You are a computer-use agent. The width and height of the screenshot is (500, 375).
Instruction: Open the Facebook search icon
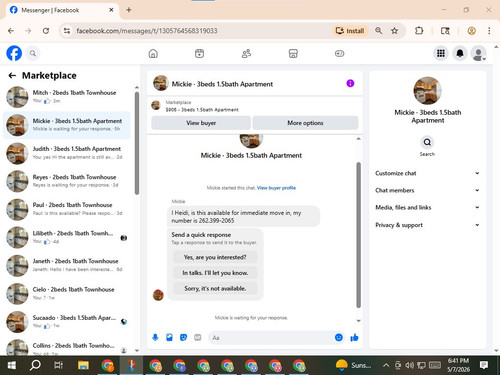(x=33, y=53)
